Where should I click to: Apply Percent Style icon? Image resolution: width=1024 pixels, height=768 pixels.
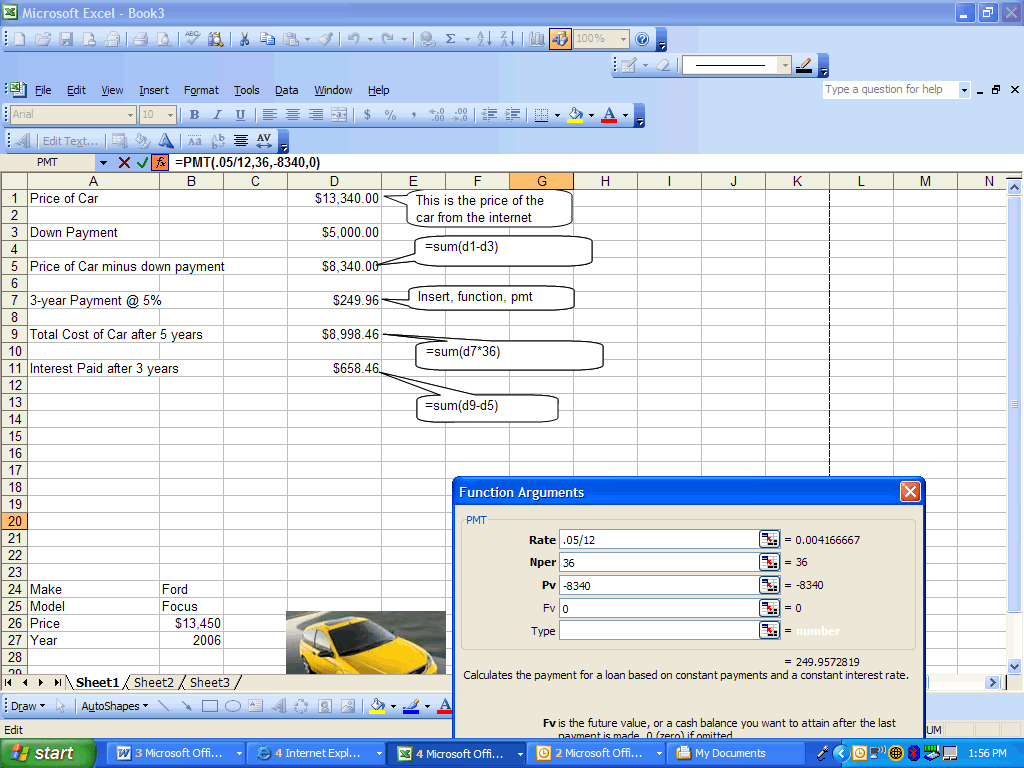pos(391,115)
